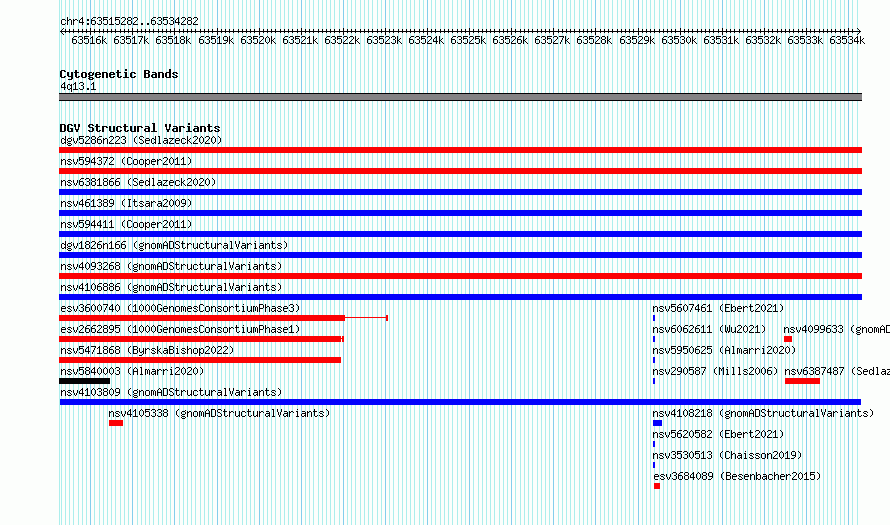The width and height of the screenshot is (890, 525).
Task: Click the small red bar under esv3684089
Action: pos(657,486)
